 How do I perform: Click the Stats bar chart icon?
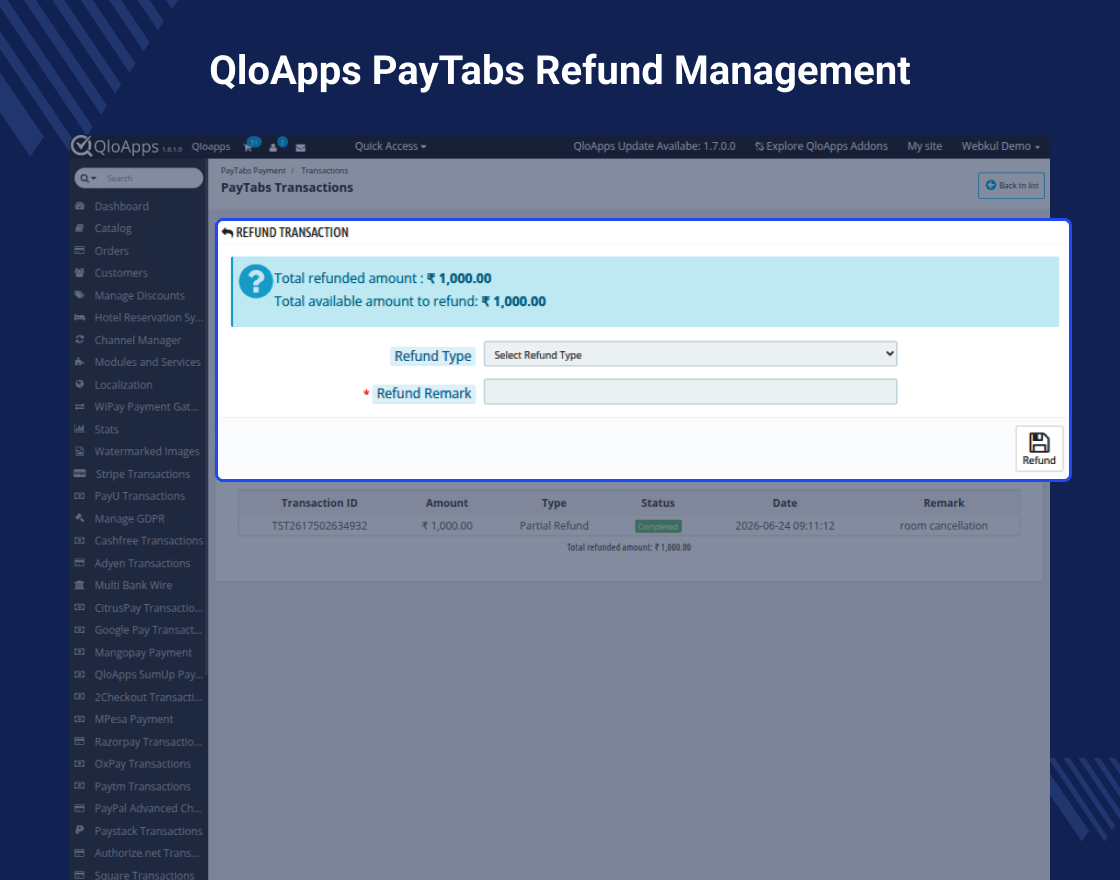[x=79, y=429]
